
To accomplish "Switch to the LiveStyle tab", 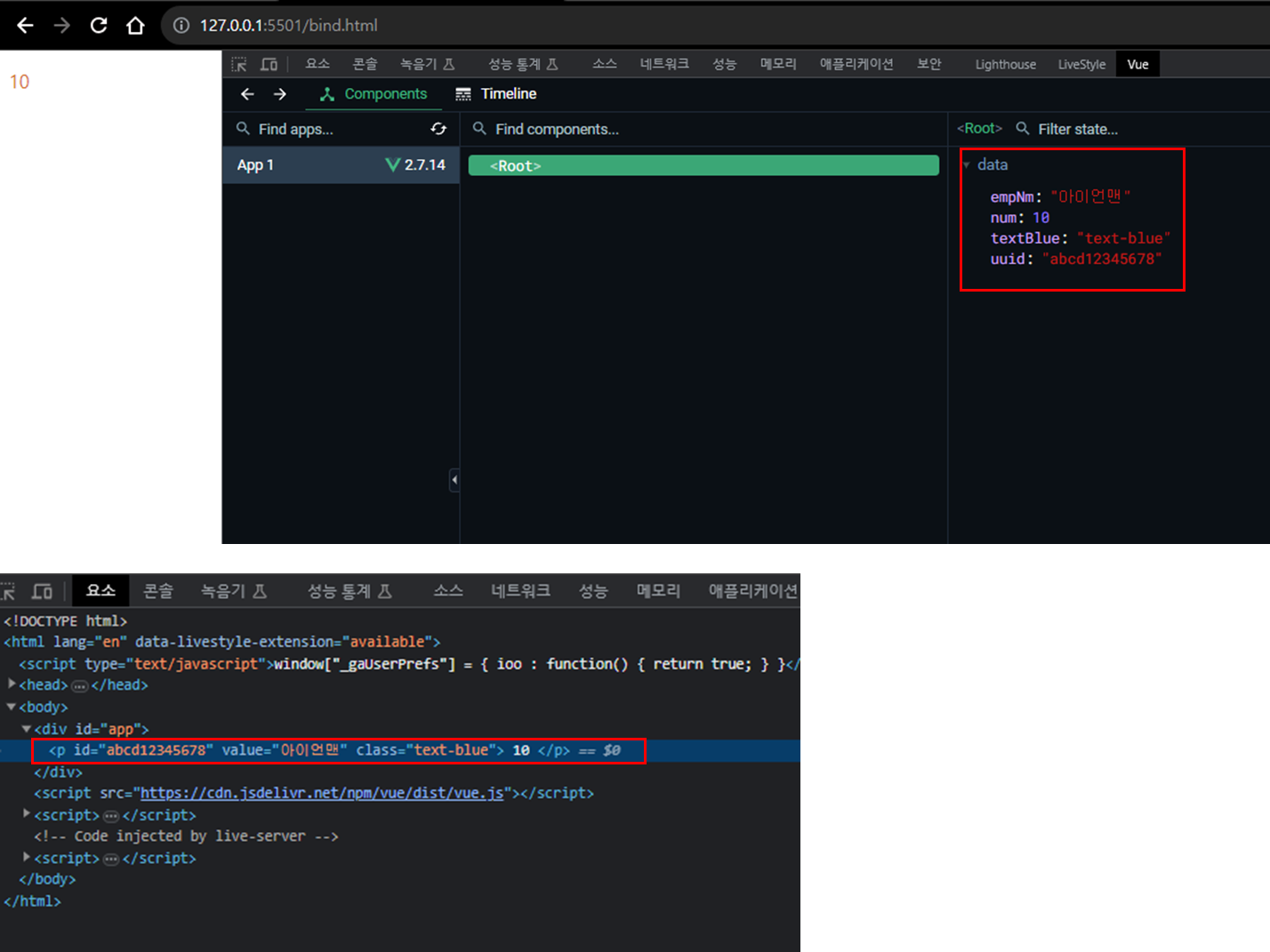I will [x=1081, y=64].
